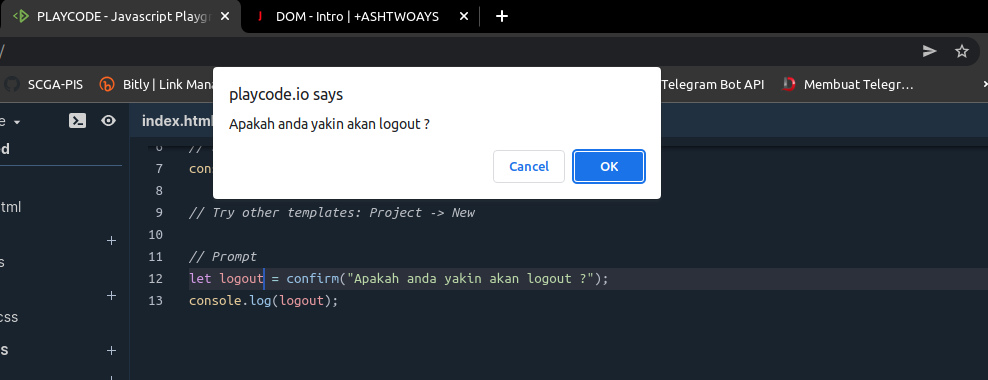Open the Bitly Link Management bookmark

(x=158, y=84)
